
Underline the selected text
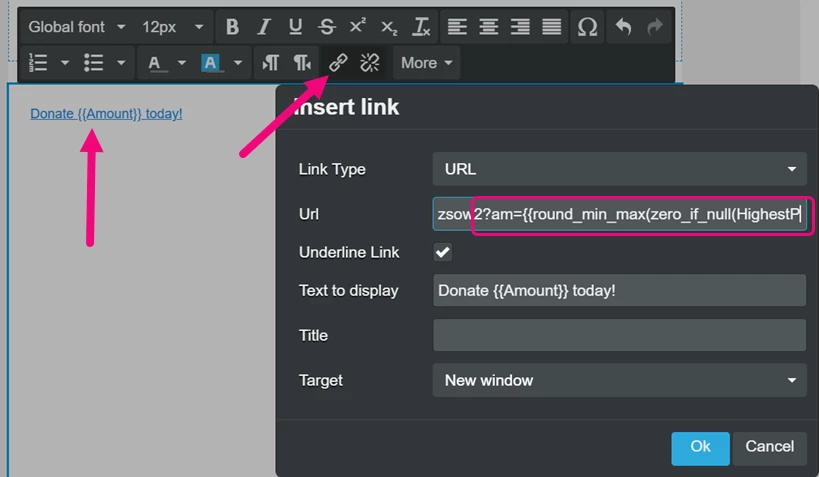click(x=295, y=27)
